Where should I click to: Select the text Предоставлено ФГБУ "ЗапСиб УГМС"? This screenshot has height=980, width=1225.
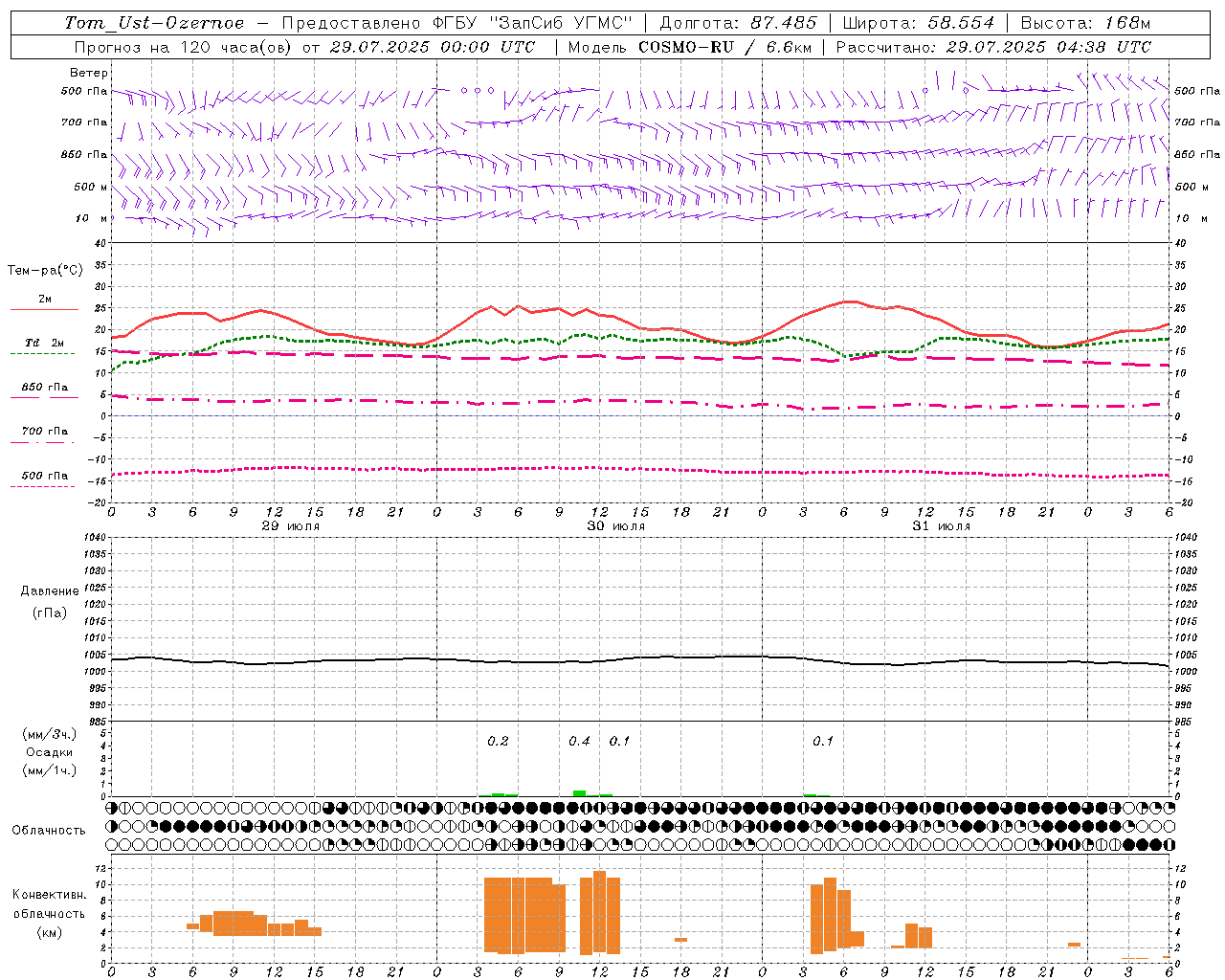coord(457,23)
